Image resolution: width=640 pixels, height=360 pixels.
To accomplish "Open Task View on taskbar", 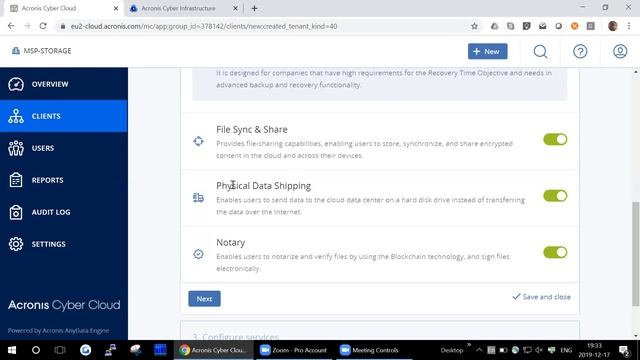I will 60,350.
